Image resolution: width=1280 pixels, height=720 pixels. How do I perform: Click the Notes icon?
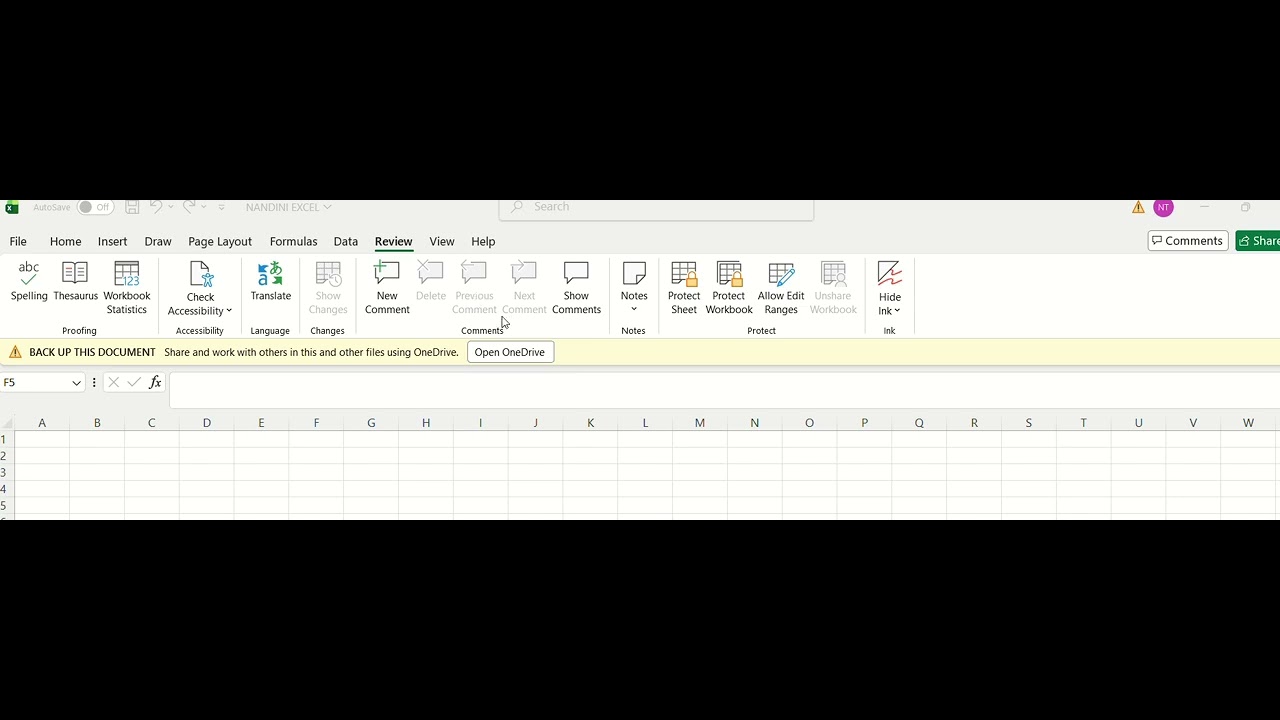click(x=634, y=273)
